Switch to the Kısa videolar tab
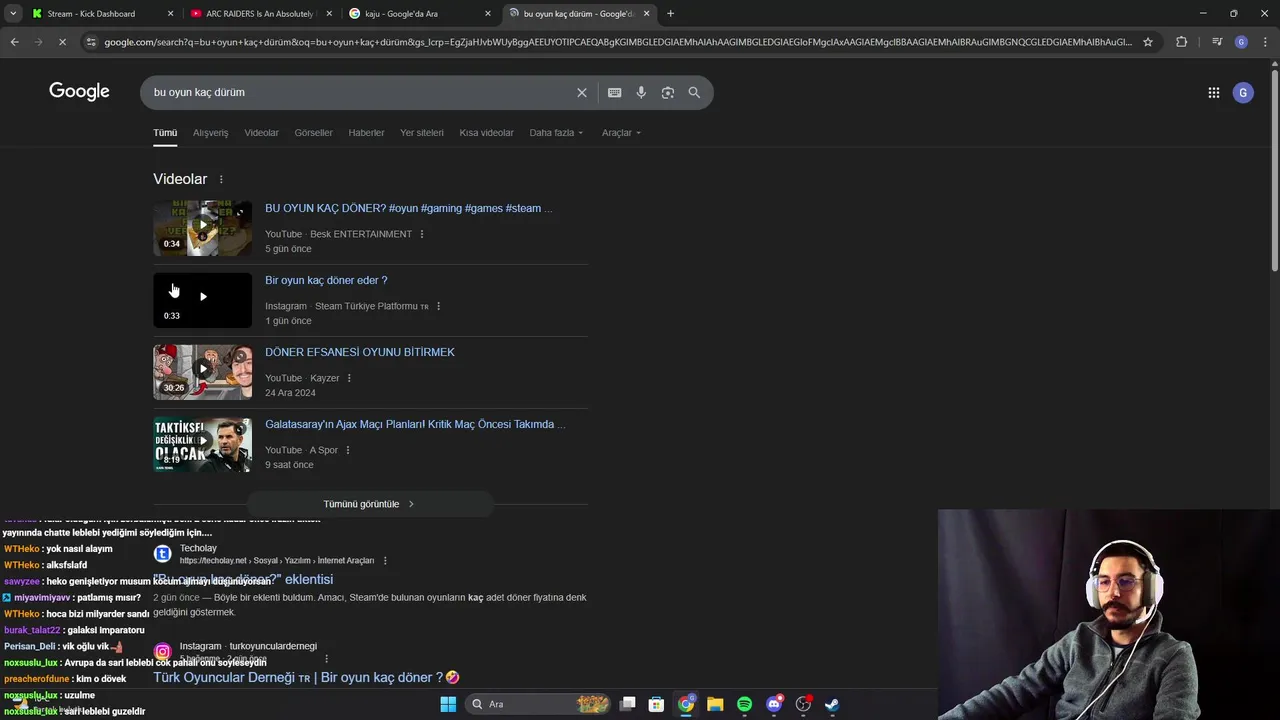The image size is (1280, 720). click(x=486, y=133)
